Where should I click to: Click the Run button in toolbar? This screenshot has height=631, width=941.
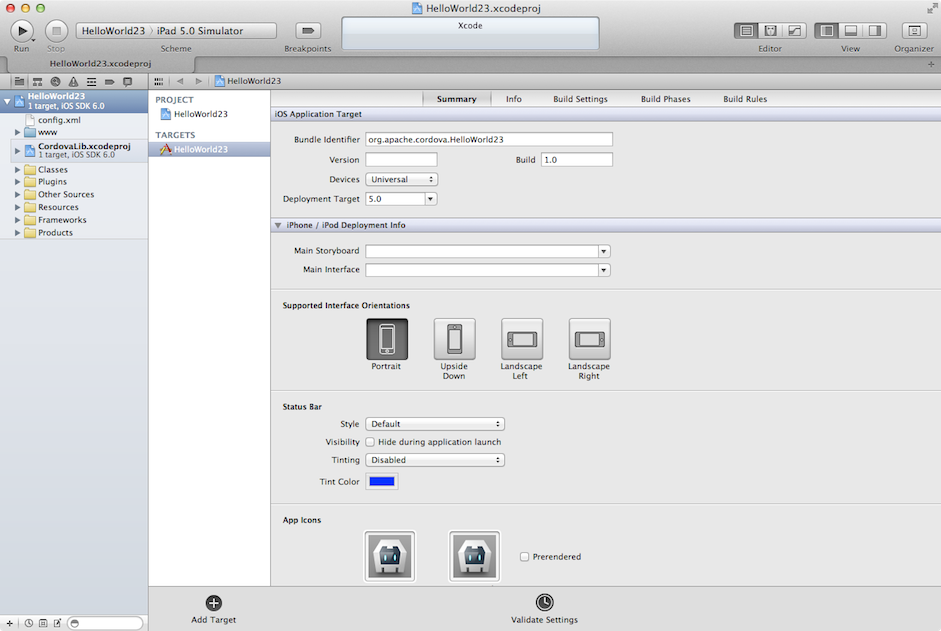point(21,31)
